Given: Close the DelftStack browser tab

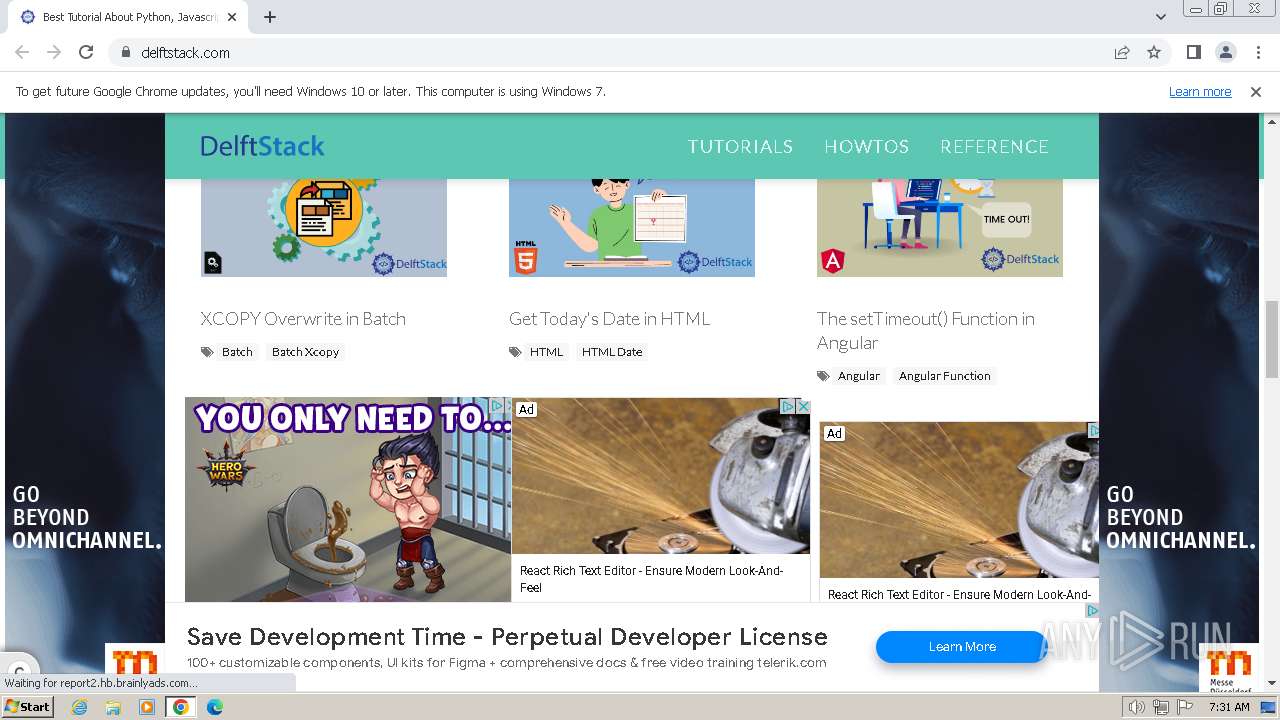Looking at the screenshot, I should 233,17.
